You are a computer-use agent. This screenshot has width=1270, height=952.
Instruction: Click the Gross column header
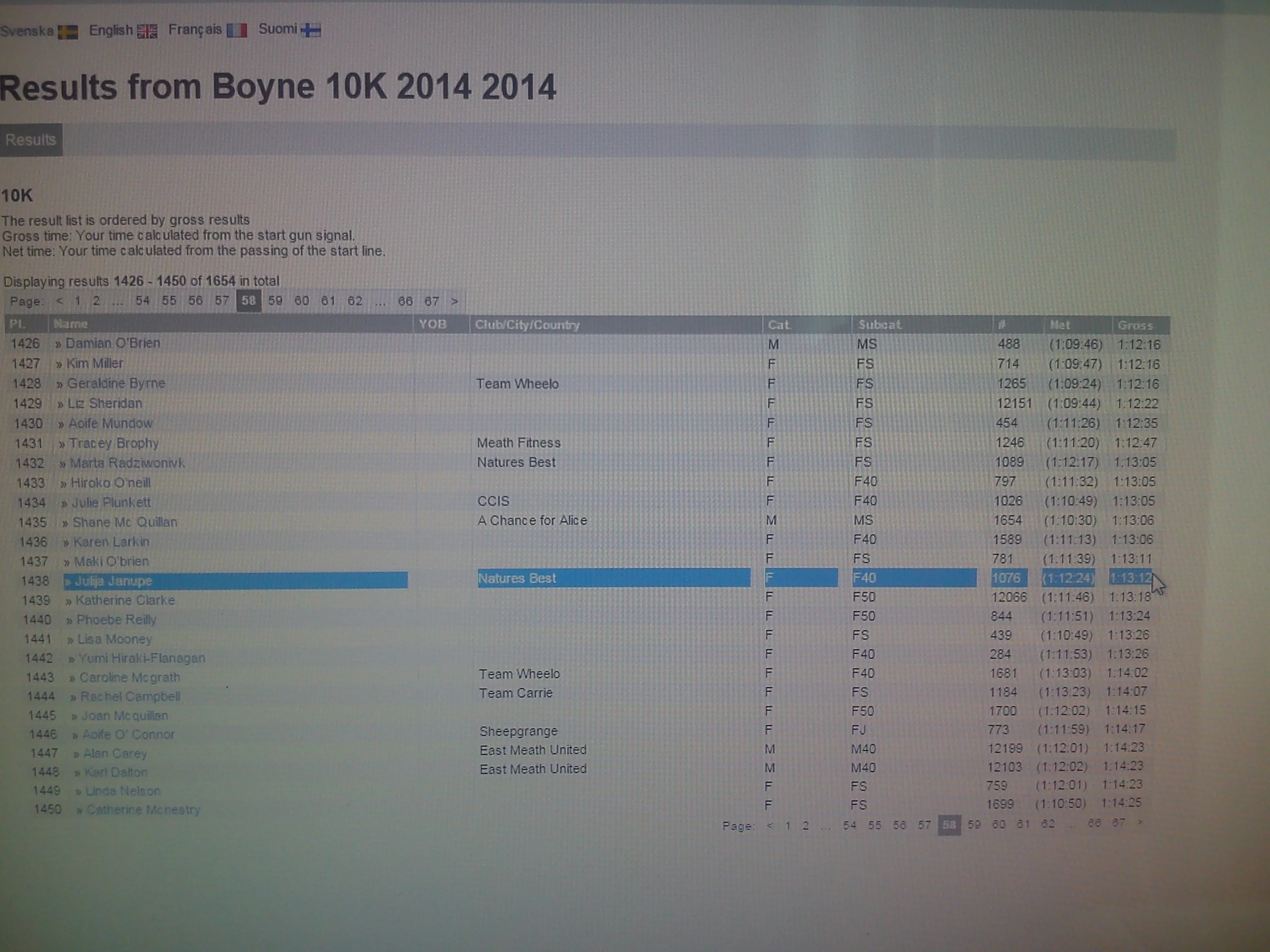click(x=1135, y=325)
